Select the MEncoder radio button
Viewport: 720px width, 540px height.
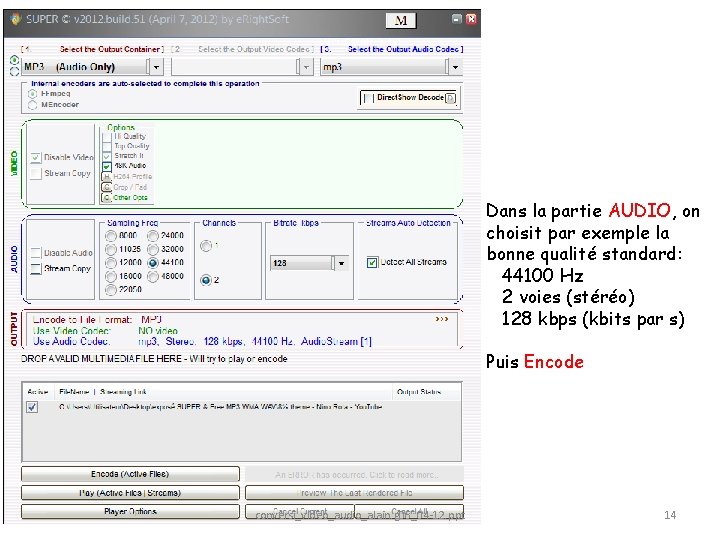pyautogui.click(x=33, y=105)
